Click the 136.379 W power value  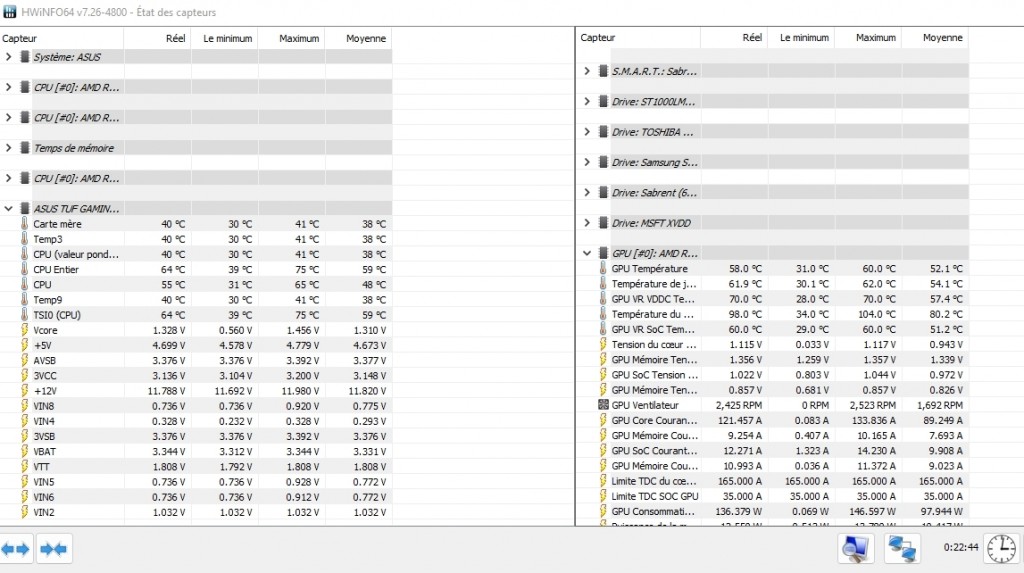click(738, 512)
